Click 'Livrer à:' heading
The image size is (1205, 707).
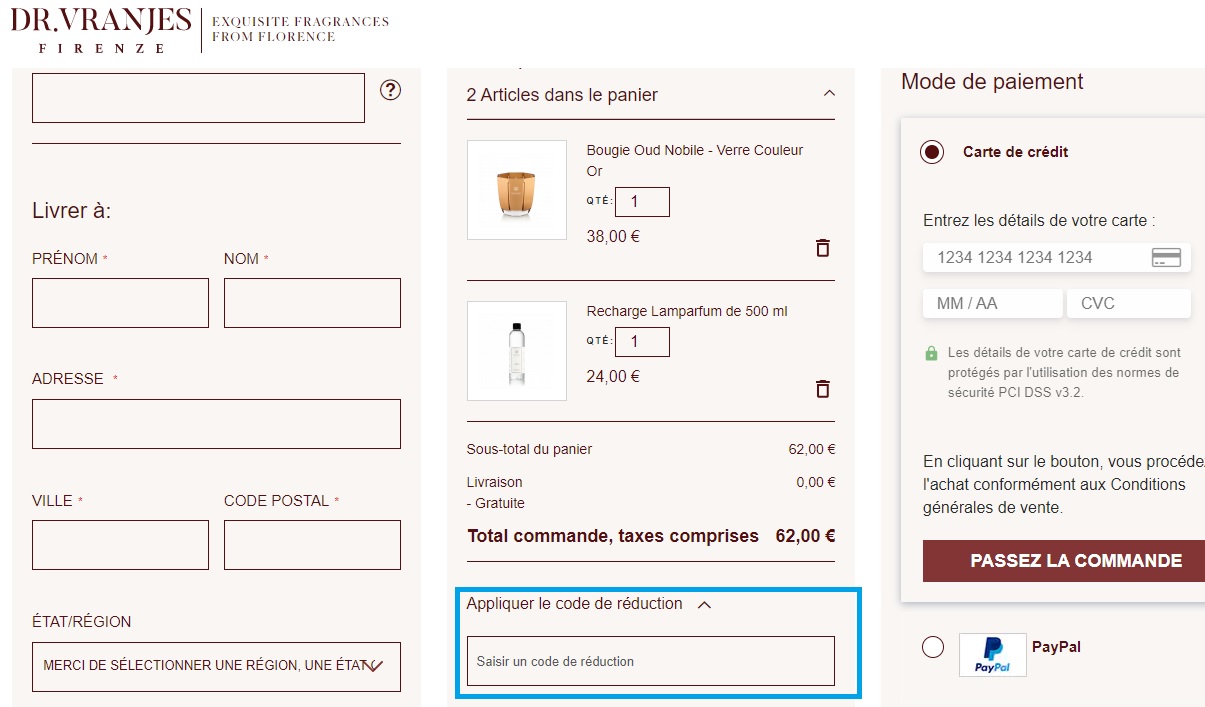click(x=72, y=211)
